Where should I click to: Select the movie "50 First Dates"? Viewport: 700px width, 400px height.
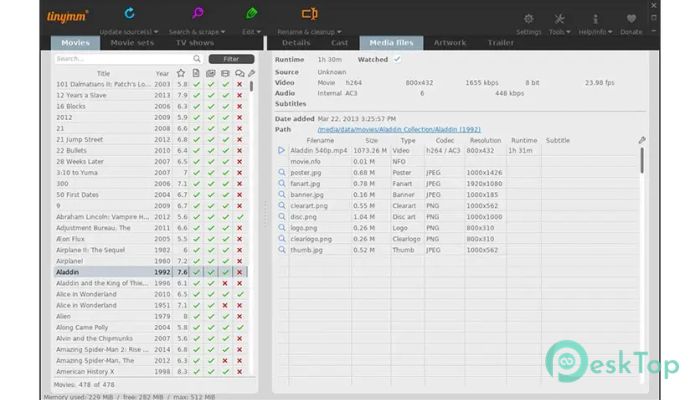coord(150,195)
